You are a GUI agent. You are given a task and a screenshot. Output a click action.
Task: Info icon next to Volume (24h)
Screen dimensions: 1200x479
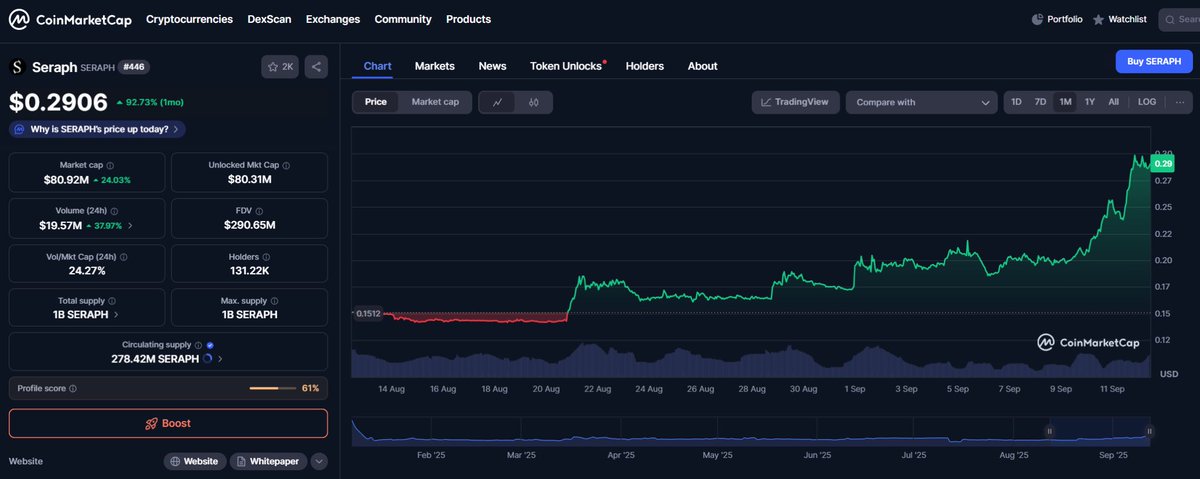[116, 211]
